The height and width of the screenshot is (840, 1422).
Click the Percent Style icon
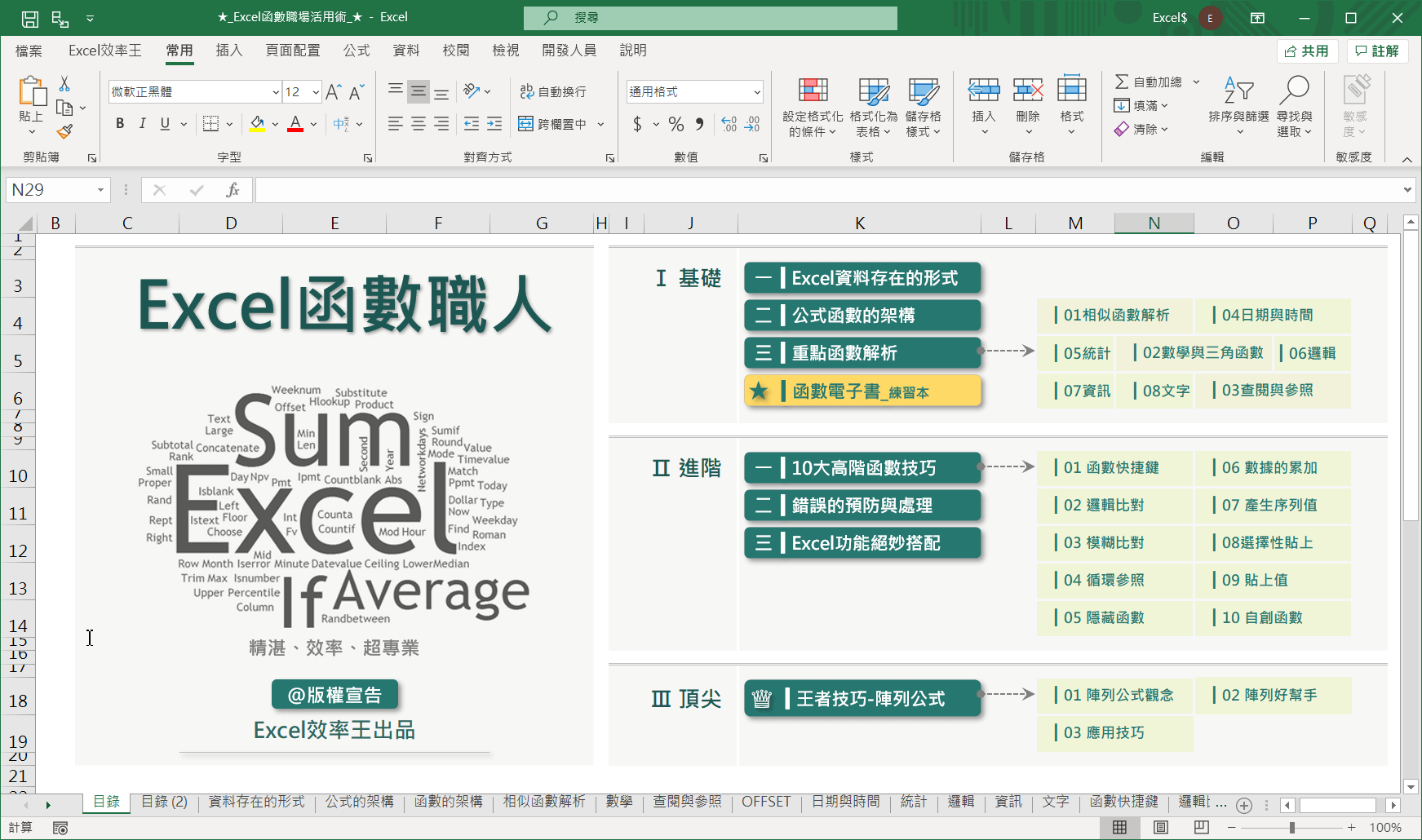click(676, 124)
